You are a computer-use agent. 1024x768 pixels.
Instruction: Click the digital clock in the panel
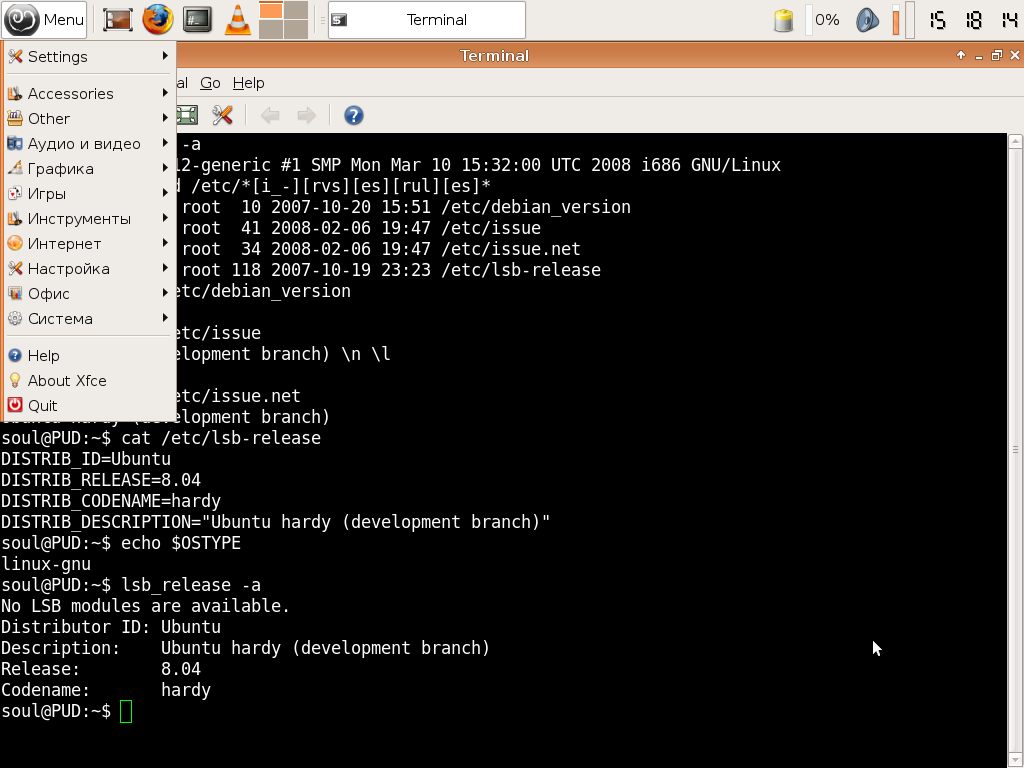(974, 20)
